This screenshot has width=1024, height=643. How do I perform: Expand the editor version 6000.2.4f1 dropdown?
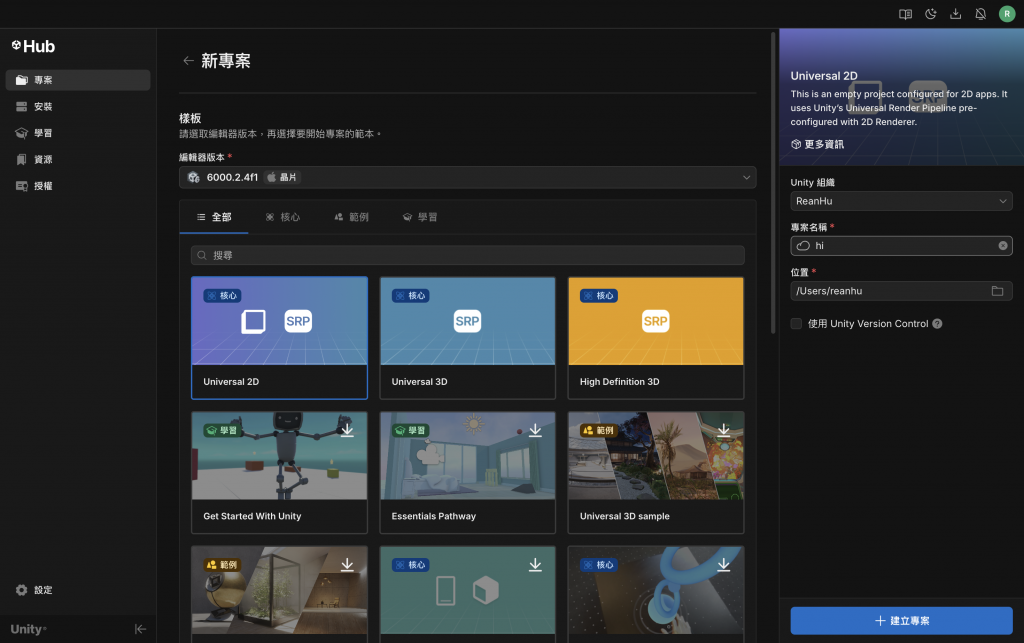(x=468, y=177)
